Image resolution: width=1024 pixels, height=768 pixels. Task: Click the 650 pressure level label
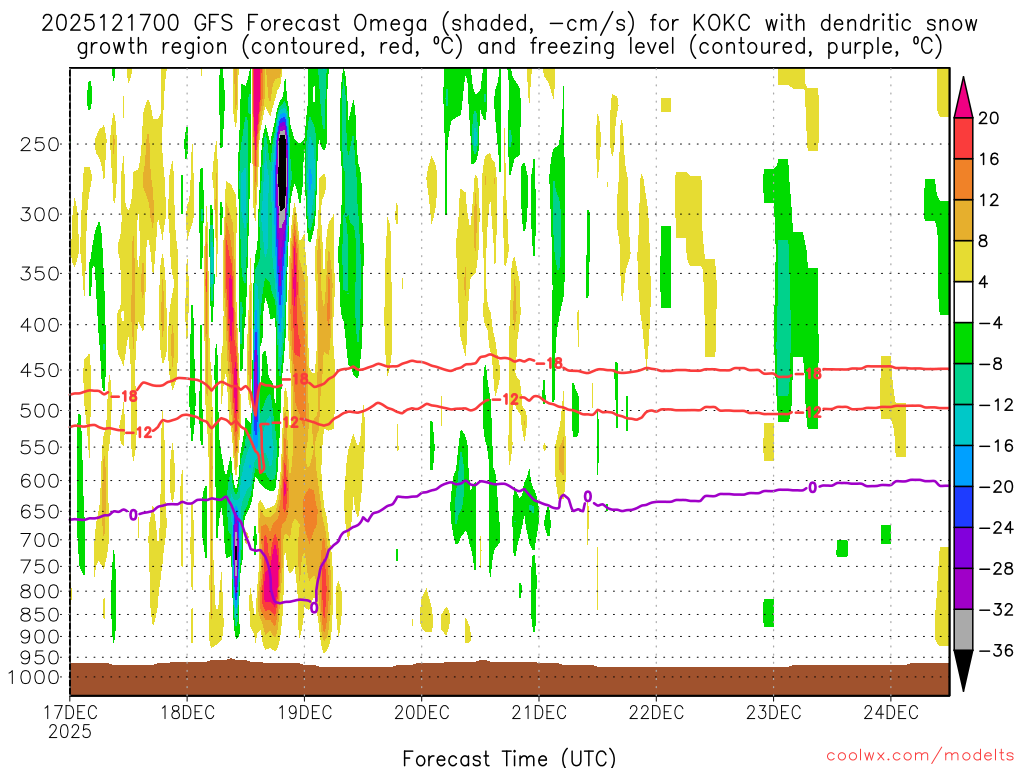[40, 511]
